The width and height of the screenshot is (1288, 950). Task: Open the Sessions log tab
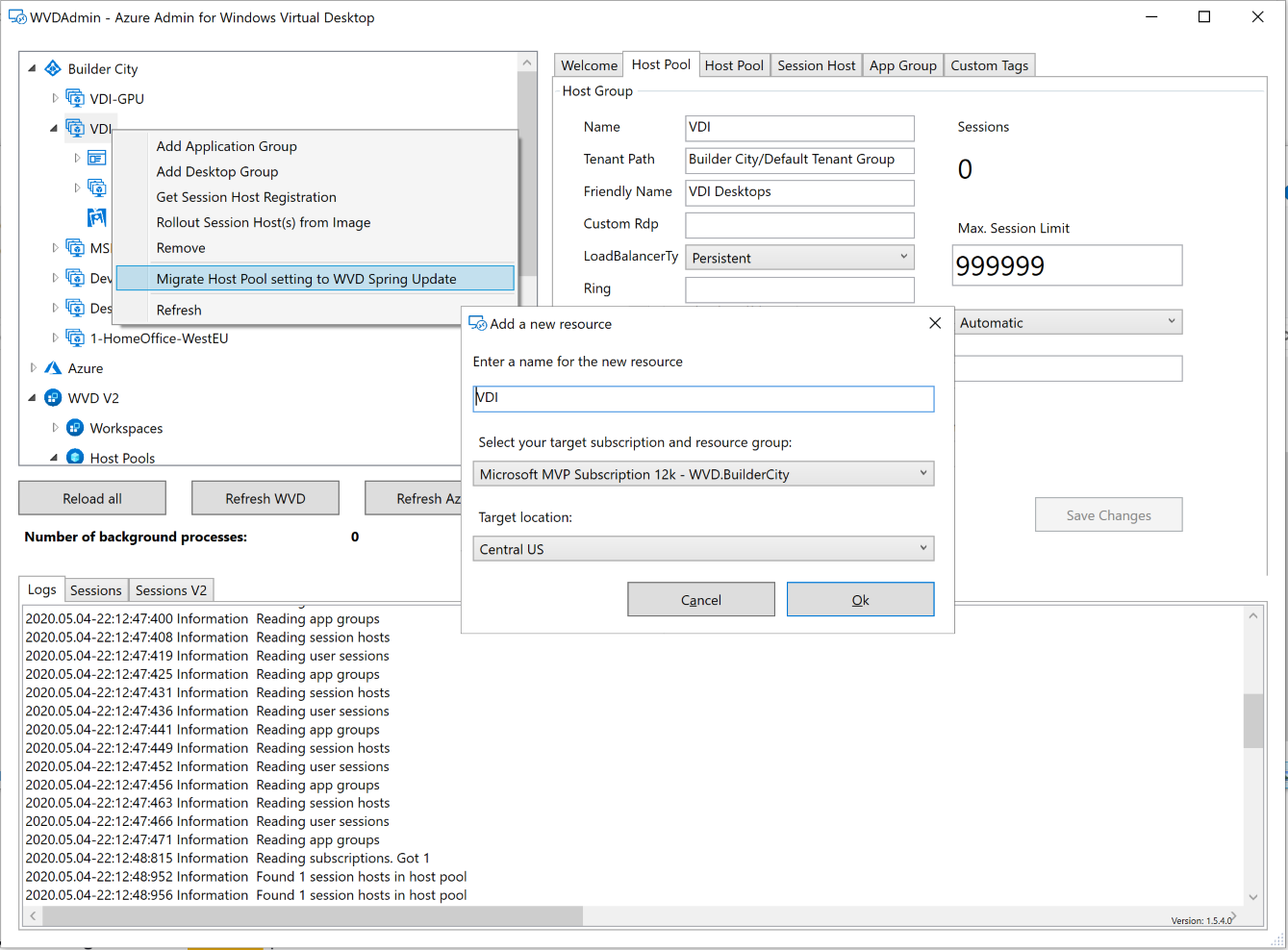click(95, 590)
